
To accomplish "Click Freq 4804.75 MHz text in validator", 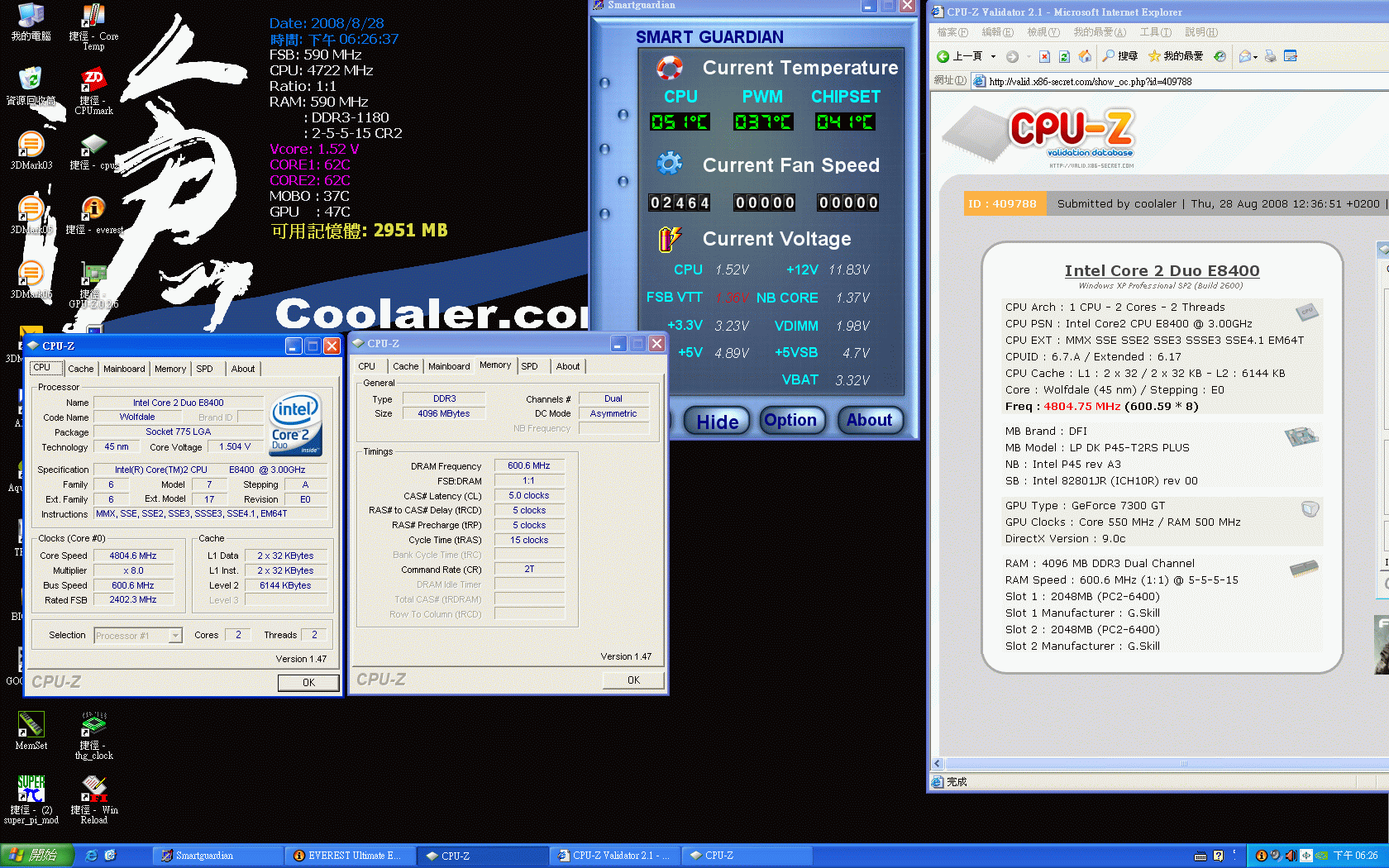I will click(x=1101, y=406).
